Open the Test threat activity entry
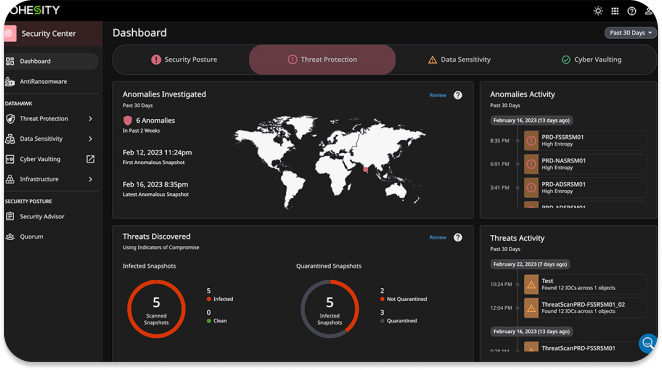The height and width of the screenshot is (370, 662). pyautogui.click(x=585, y=284)
